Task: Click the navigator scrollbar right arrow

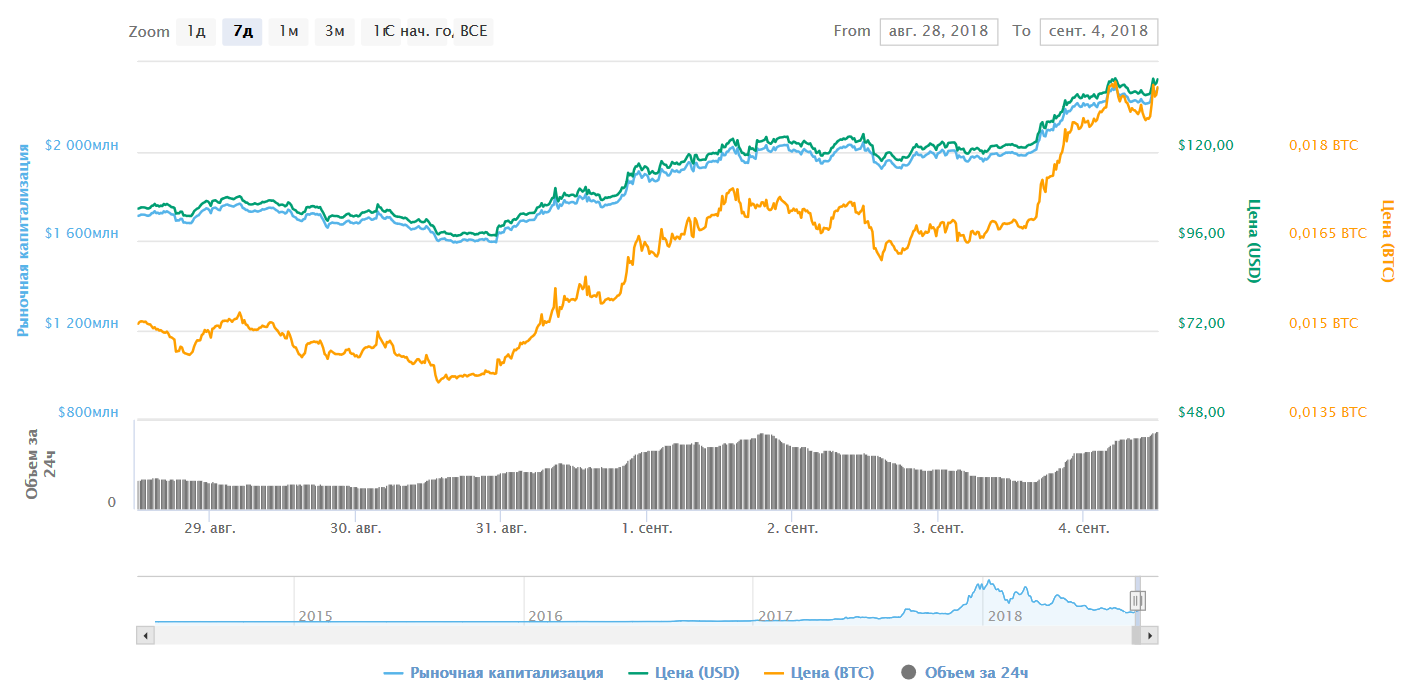Action: click(x=1150, y=635)
